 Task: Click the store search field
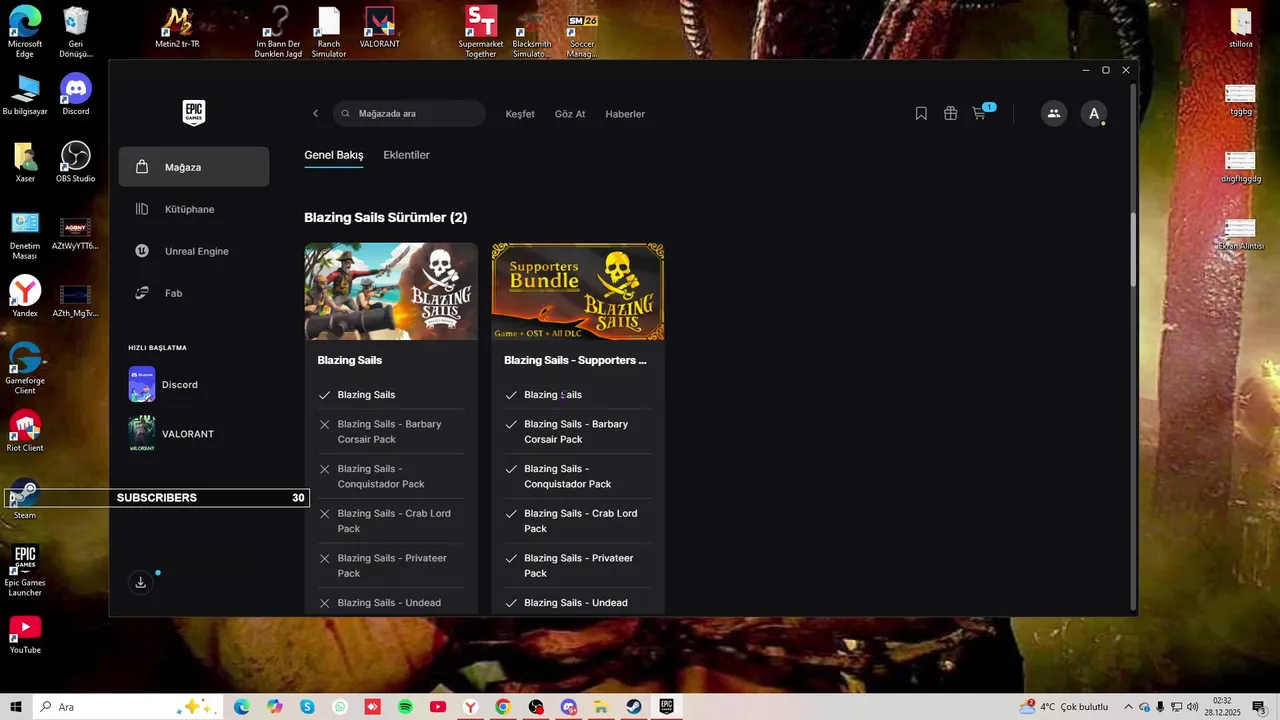tap(409, 114)
